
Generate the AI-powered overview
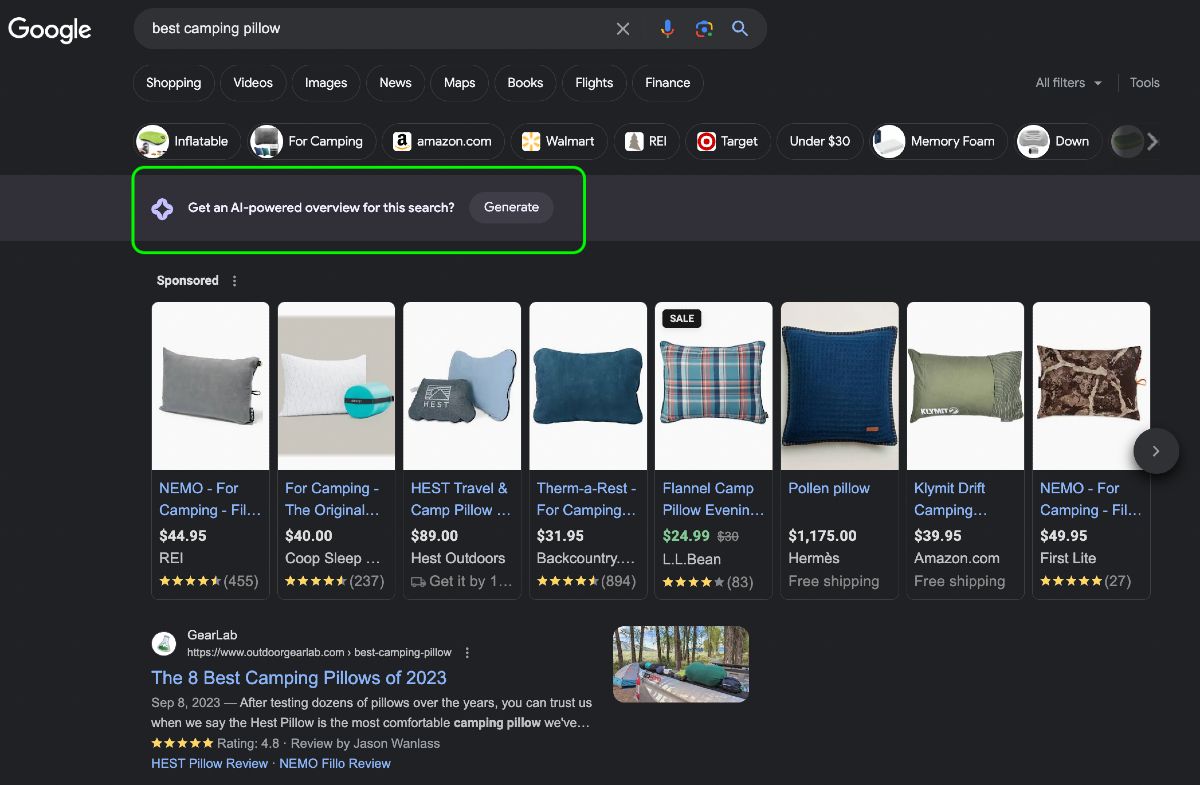pos(511,207)
